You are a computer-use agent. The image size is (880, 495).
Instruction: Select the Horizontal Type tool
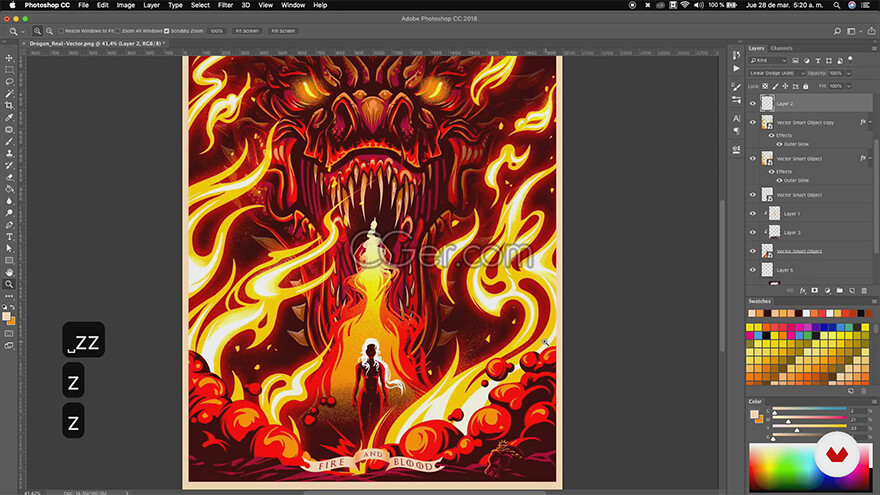coord(9,237)
